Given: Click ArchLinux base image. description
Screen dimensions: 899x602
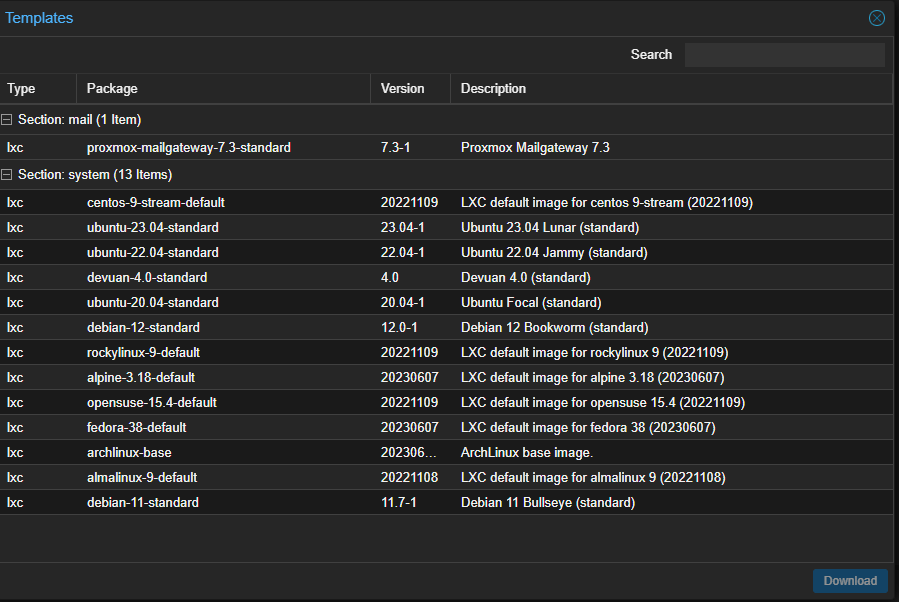Looking at the screenshot, I should (527, 452).
